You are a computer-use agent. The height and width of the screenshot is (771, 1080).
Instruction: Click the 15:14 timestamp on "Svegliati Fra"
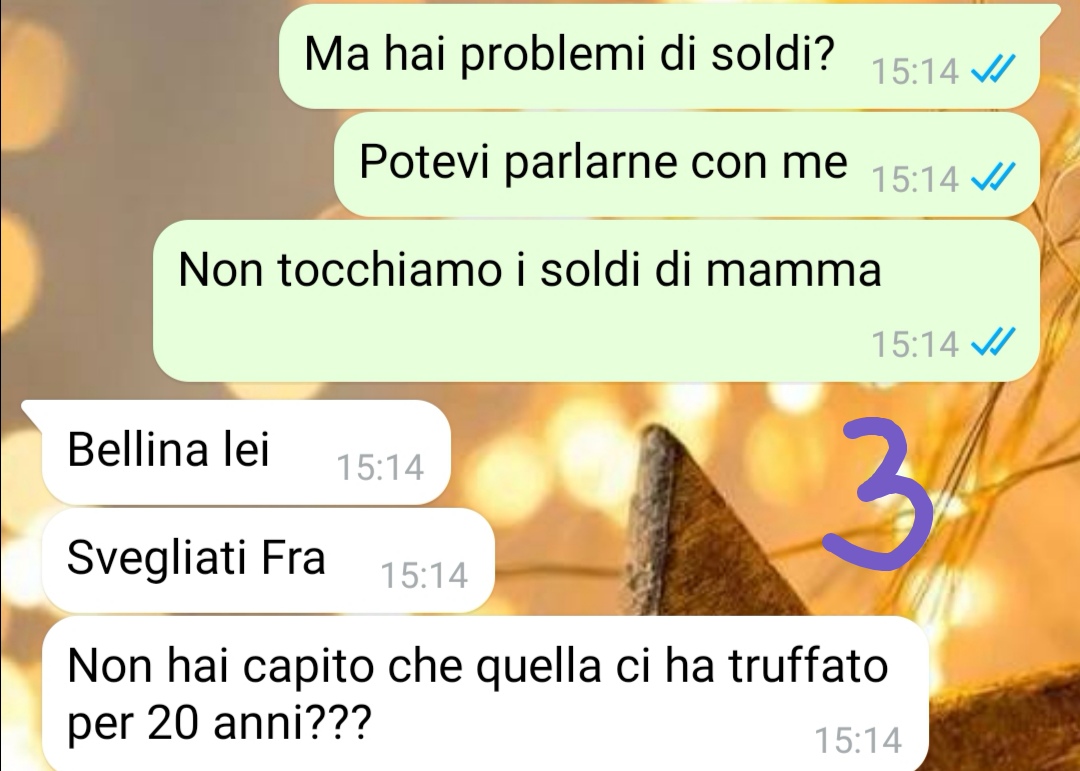[424, 575]
